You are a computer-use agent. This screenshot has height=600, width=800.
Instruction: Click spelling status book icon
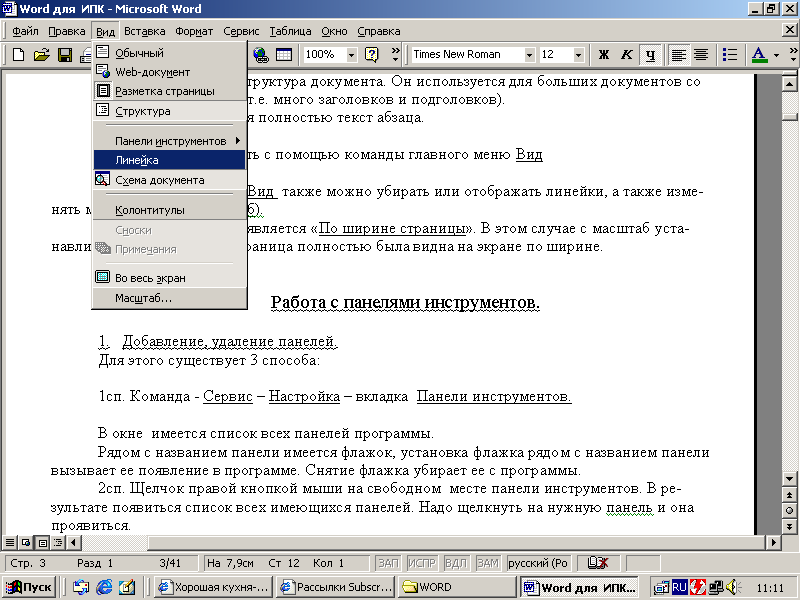597,563
